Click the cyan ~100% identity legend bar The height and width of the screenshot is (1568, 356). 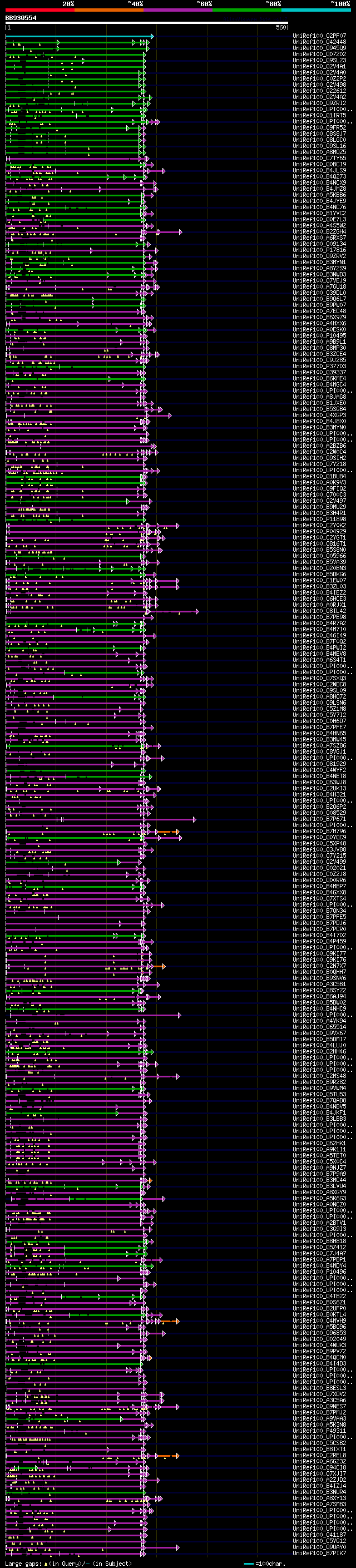[315, 11]
